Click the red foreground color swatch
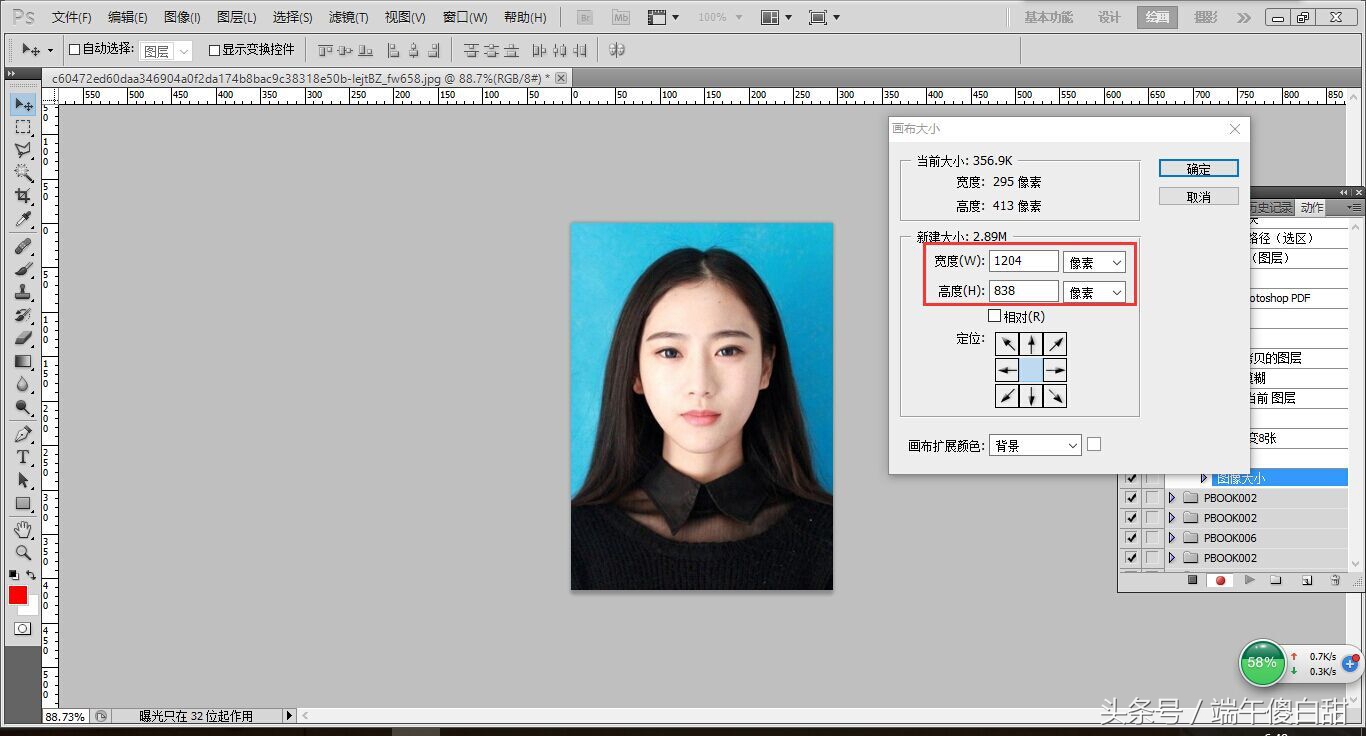Screen dimensions: 1366x736 tap(18, 595)
